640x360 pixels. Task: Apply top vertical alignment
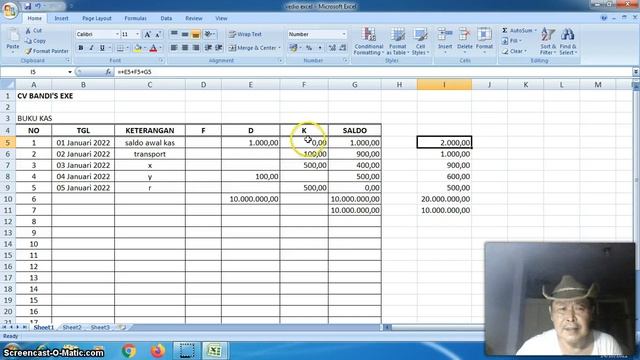pos(174,34)
